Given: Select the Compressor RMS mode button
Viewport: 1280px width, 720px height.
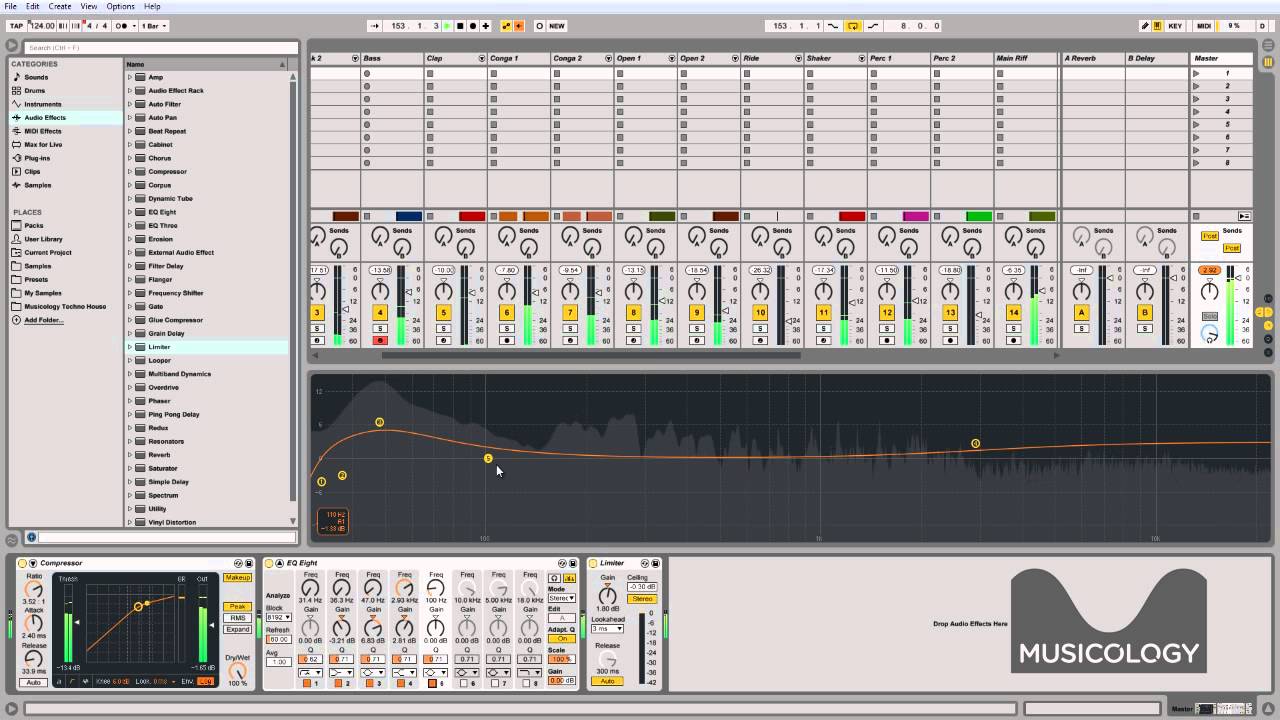Looking at the screenshot, I should [237, 618].
